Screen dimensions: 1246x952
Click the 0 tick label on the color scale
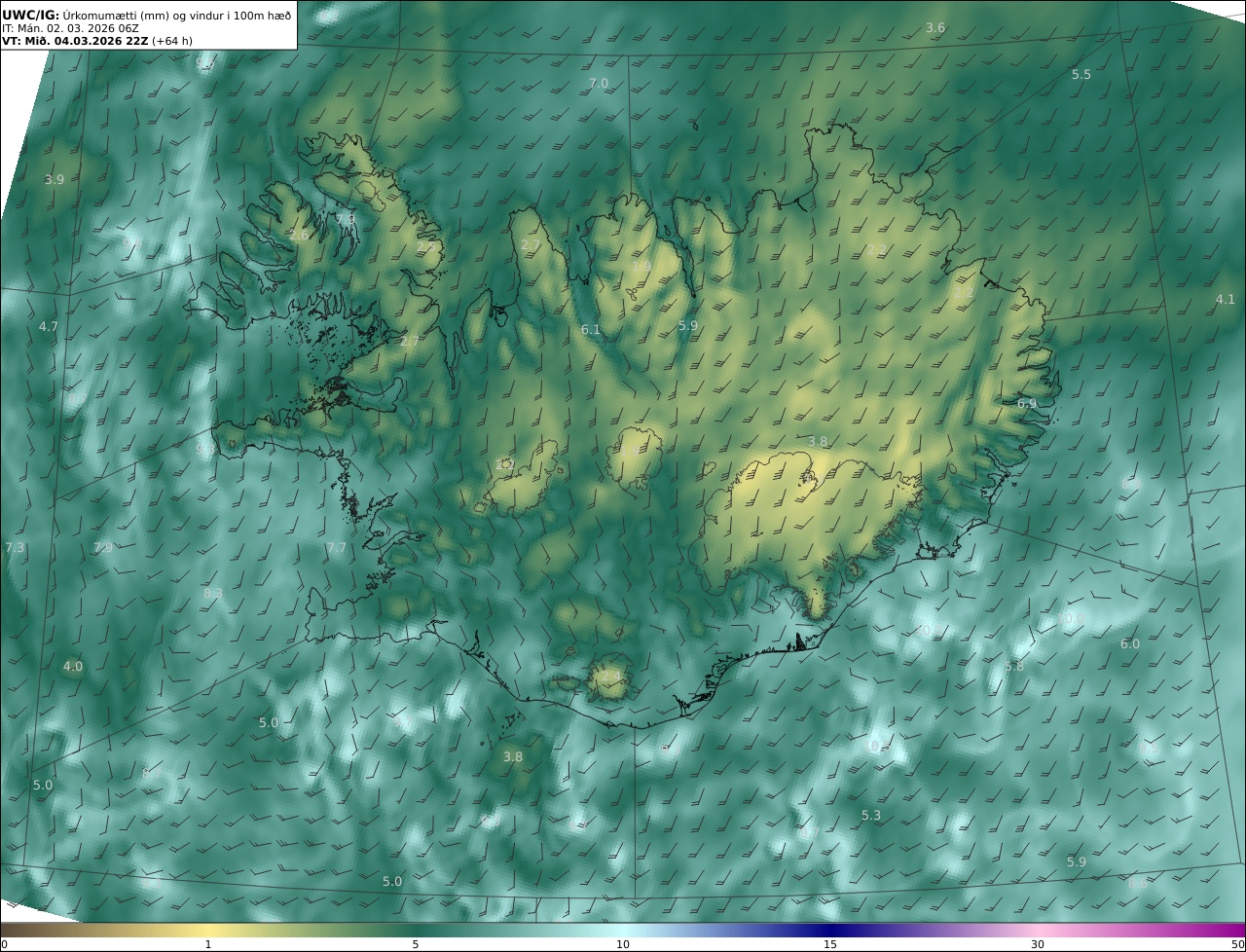tap(4, 944)
